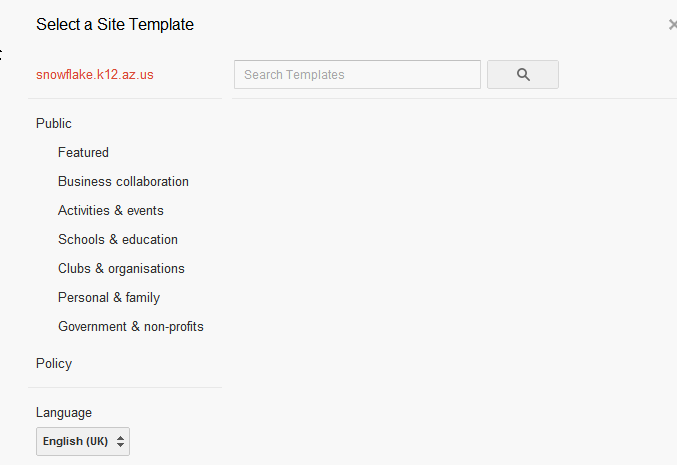Image resolution: width=677 pixels, height=465 pixels.
Task: Close the Select a Site Template dialog
Action: 673,25
